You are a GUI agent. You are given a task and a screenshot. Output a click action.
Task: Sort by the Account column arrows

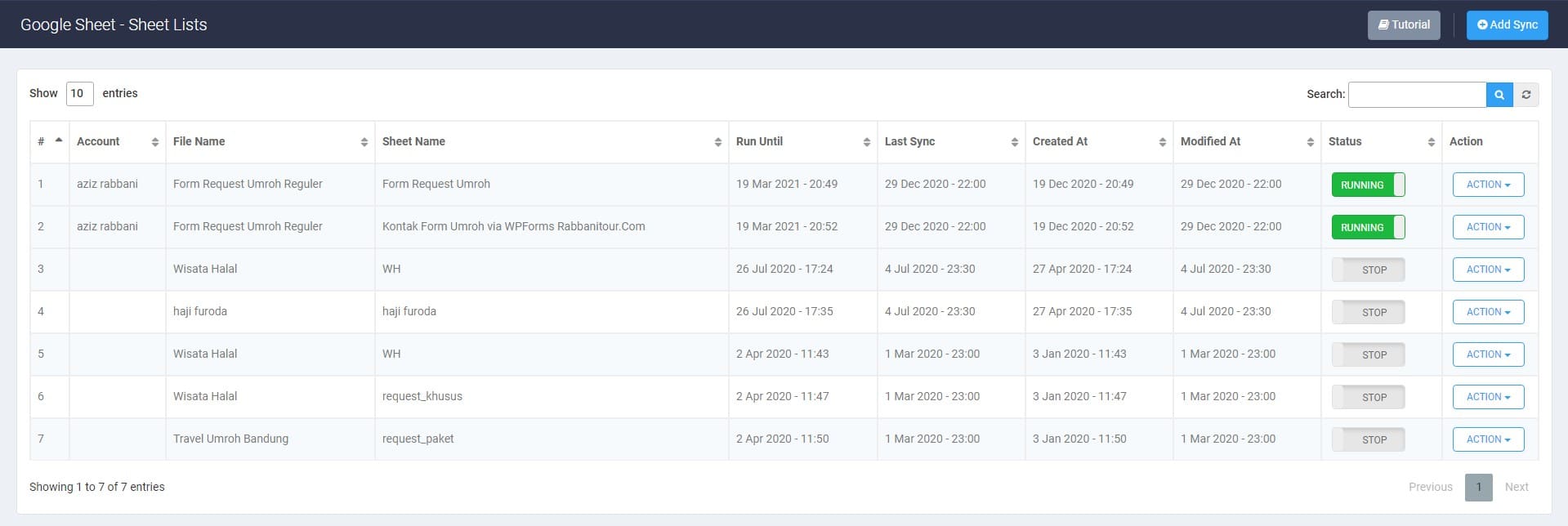pyautogui.click(x=155, y=142)
